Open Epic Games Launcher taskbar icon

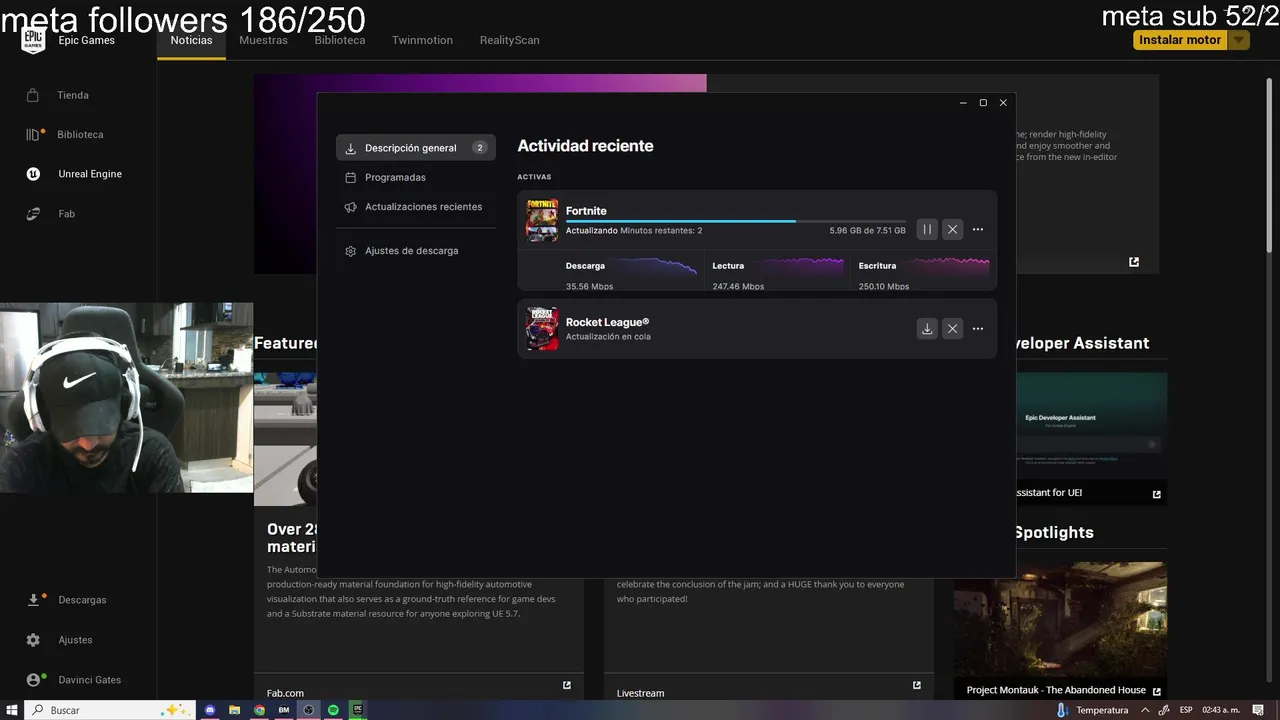(358, 710)
